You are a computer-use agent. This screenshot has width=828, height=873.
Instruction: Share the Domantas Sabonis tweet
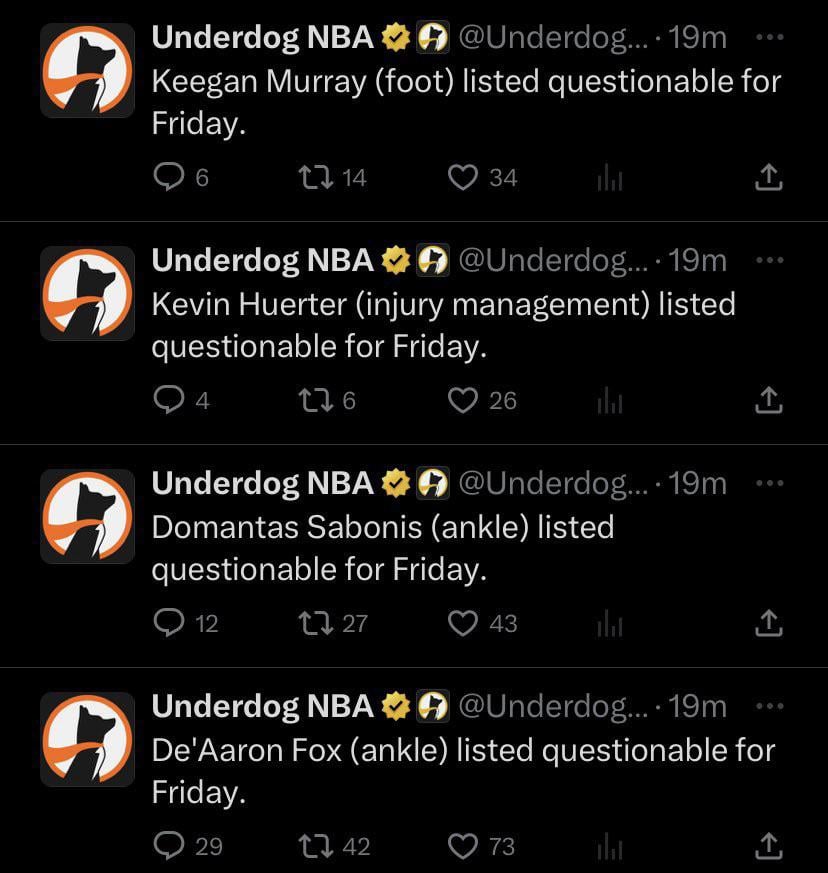(767, 623)
